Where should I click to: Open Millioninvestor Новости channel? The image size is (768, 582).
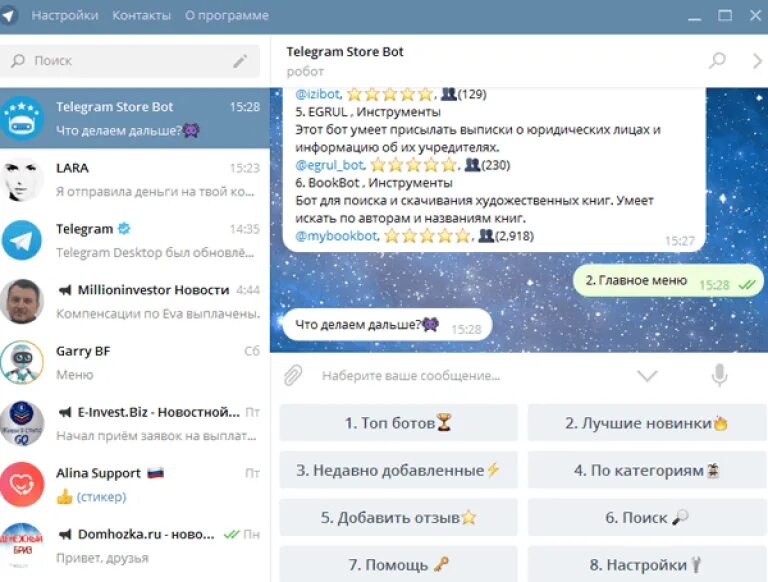135,301
